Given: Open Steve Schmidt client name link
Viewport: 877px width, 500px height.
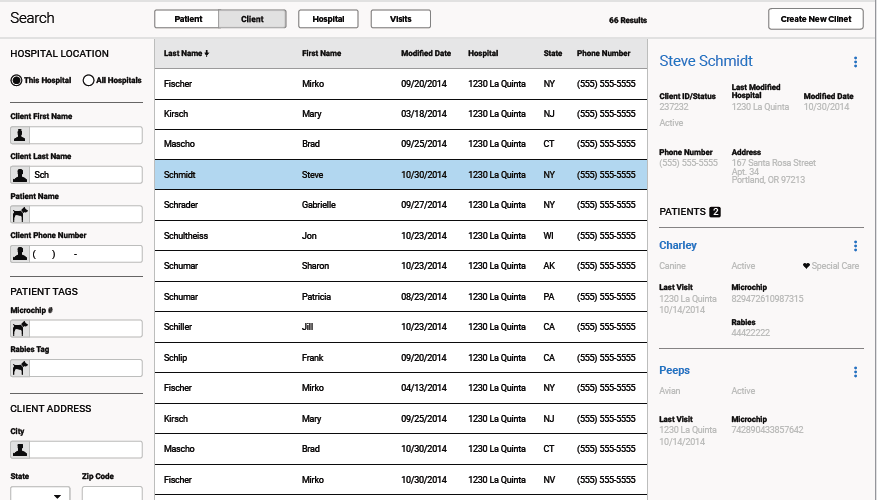Looking at the screenshot, I should 706,61.
